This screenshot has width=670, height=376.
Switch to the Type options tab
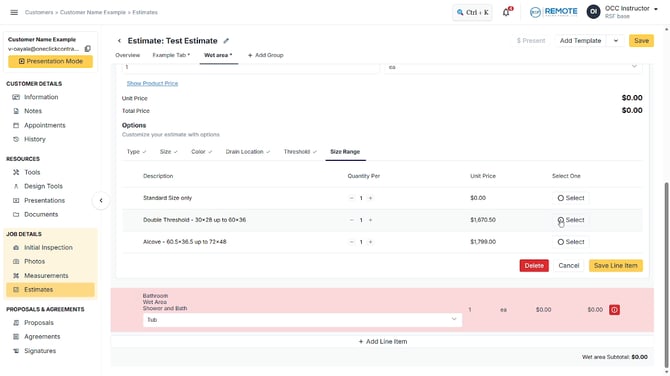[x=136, y=152]
